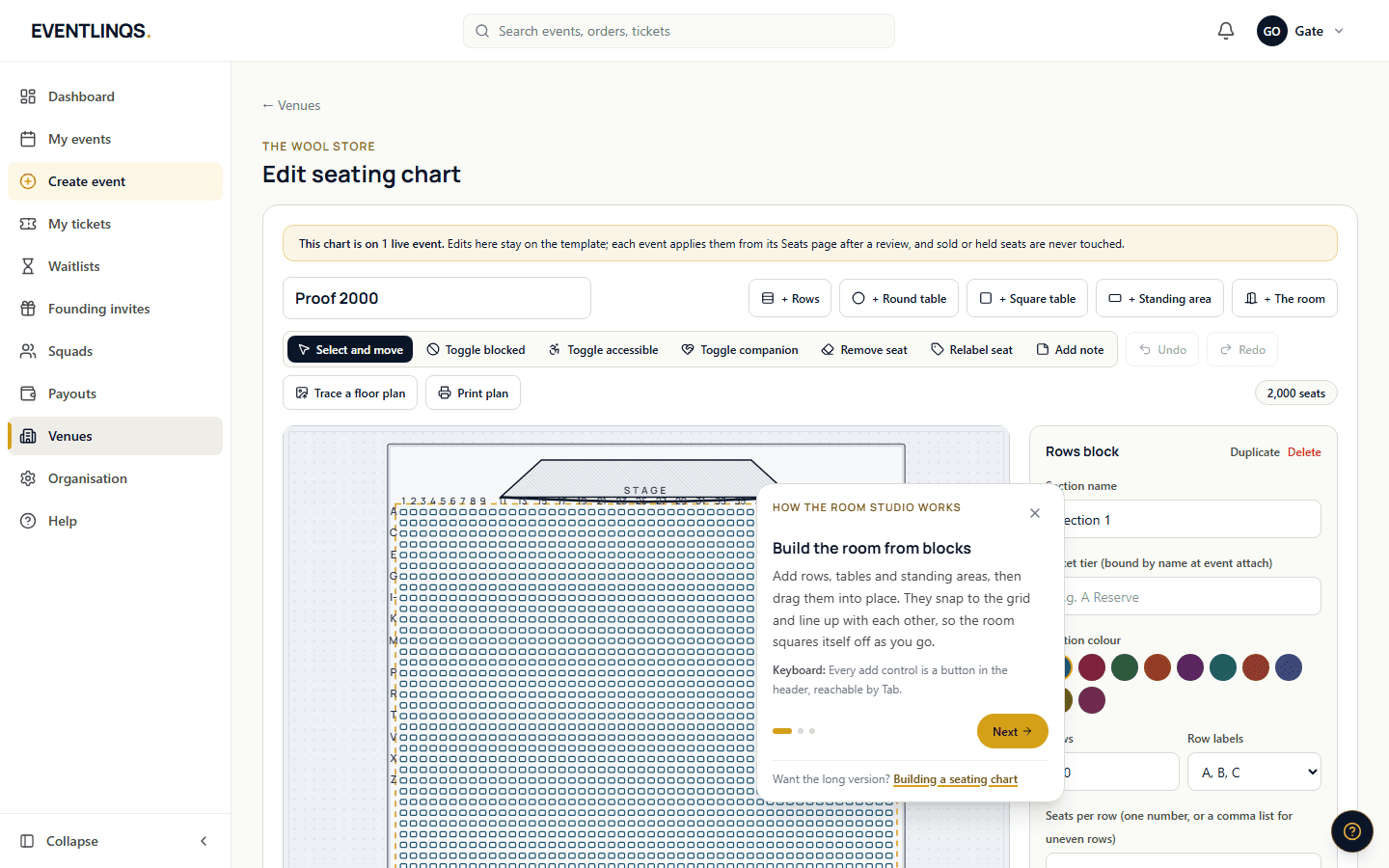1389x868 pixels.
Task: Add a Standing area block
Action: coord(1159,298)
